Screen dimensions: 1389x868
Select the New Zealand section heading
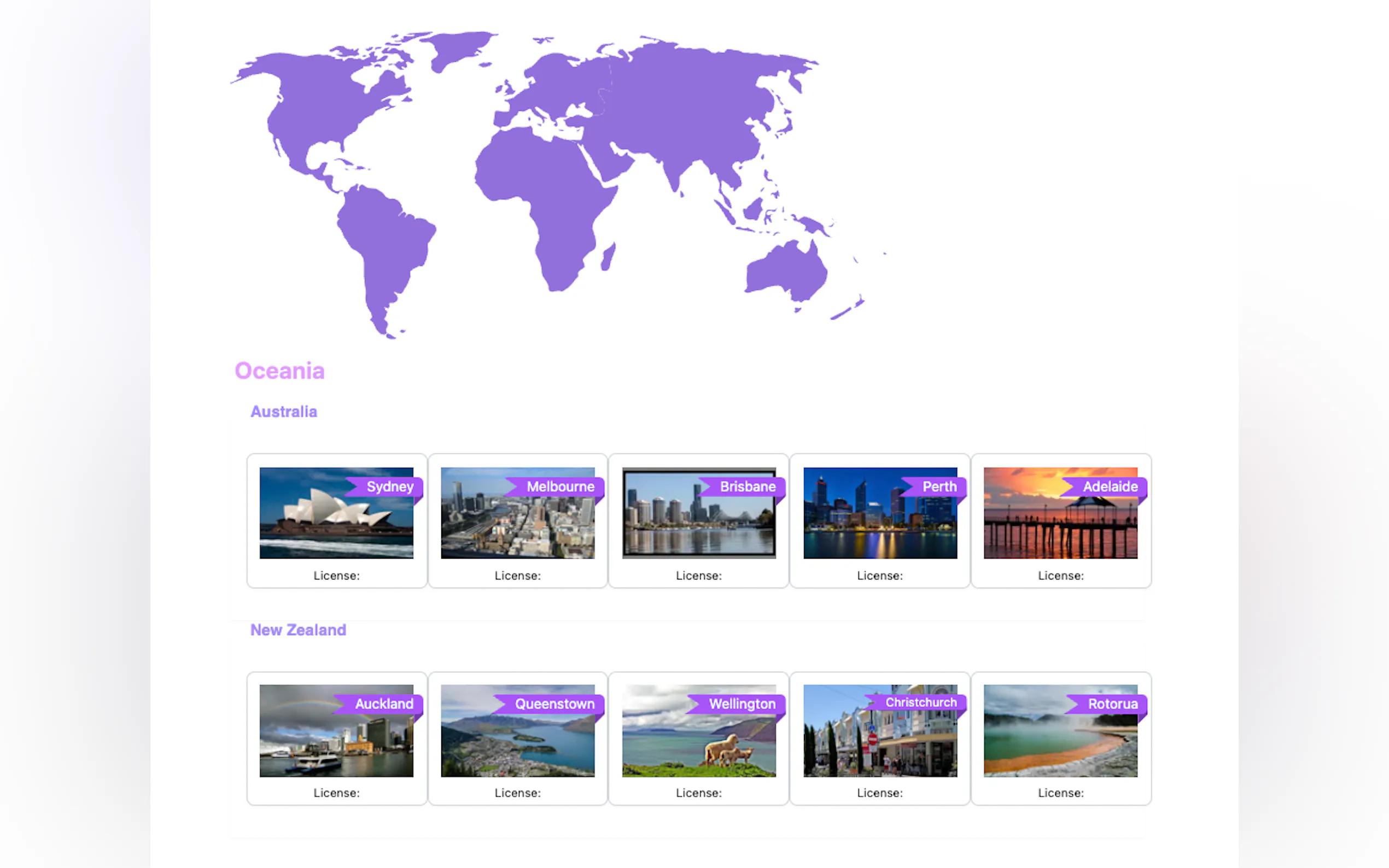tap(298, 630)
